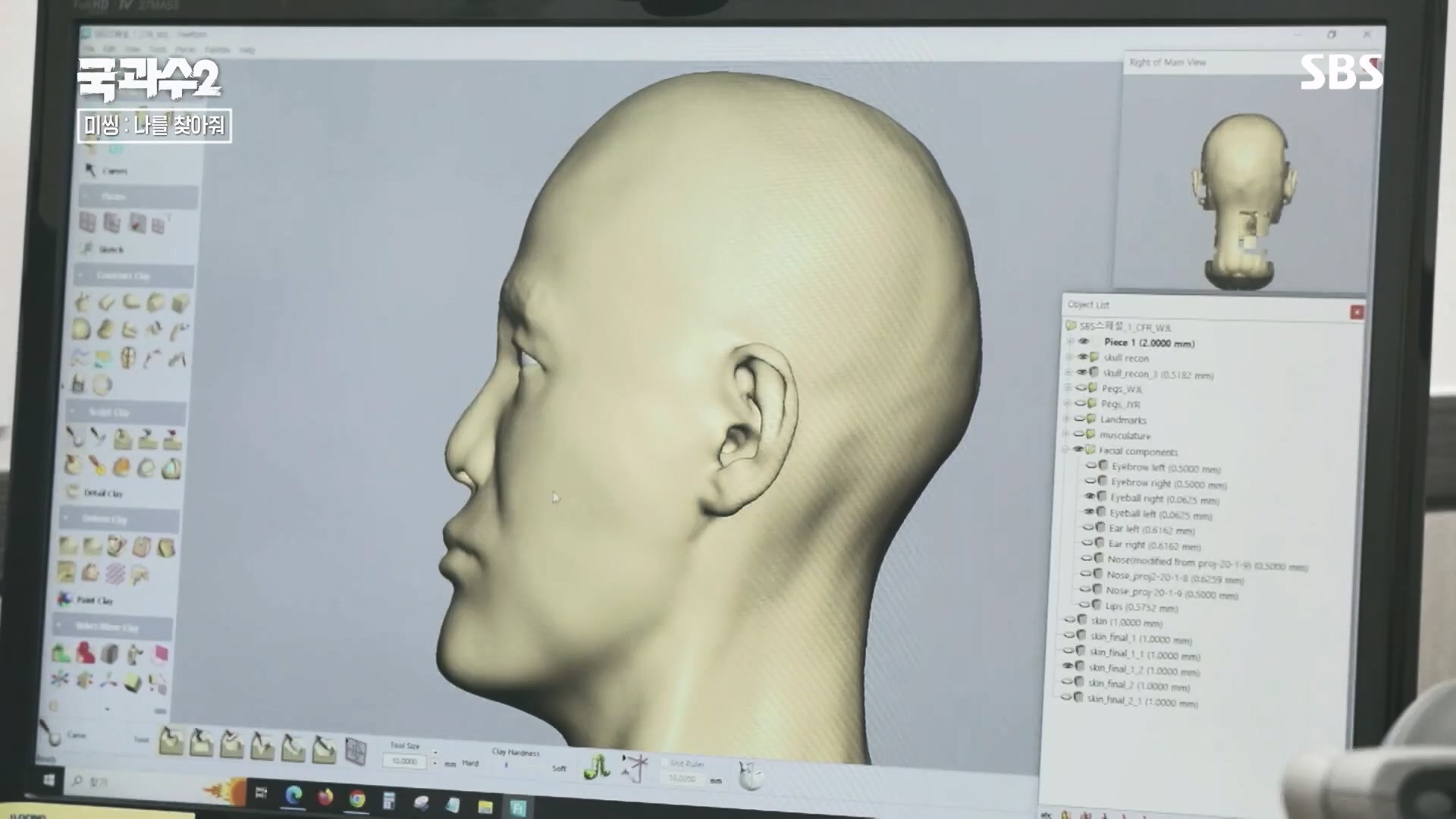Screen dimensions: 1456x819
Task: Show the Landmarks folder
Action: [x=1079, y=419]
